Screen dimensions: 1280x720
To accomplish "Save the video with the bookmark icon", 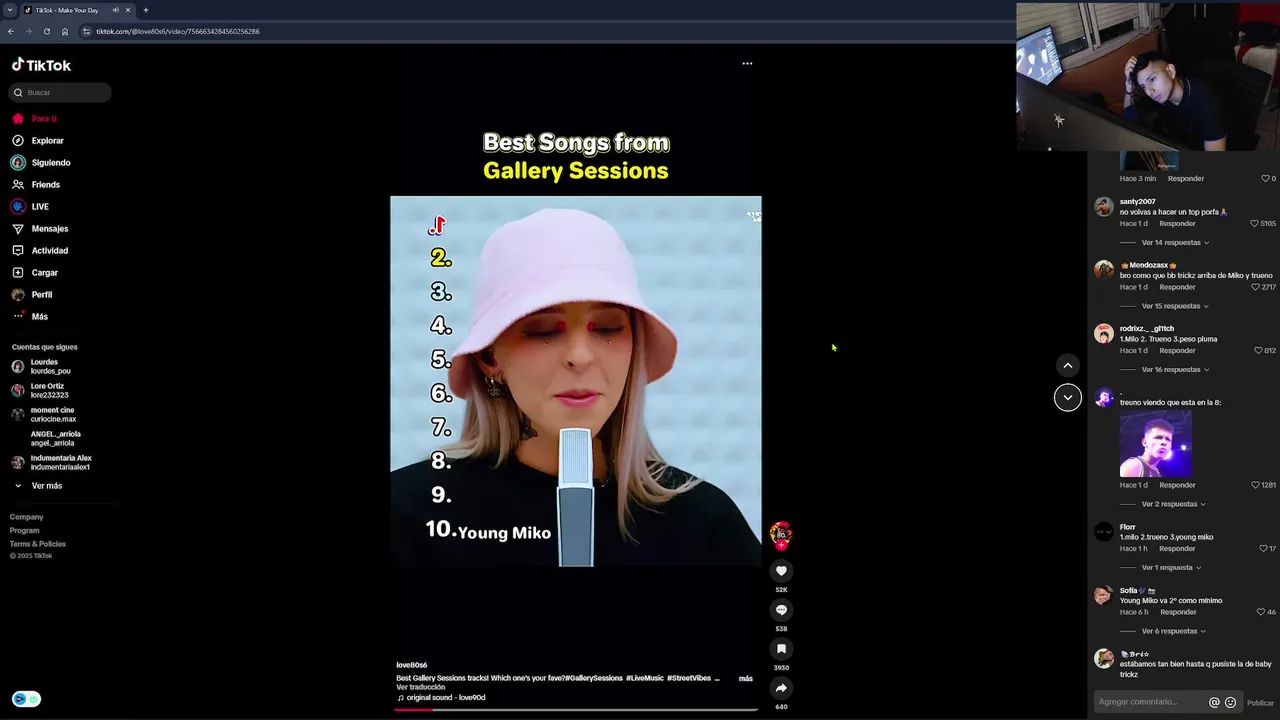I will coord(781,649).
